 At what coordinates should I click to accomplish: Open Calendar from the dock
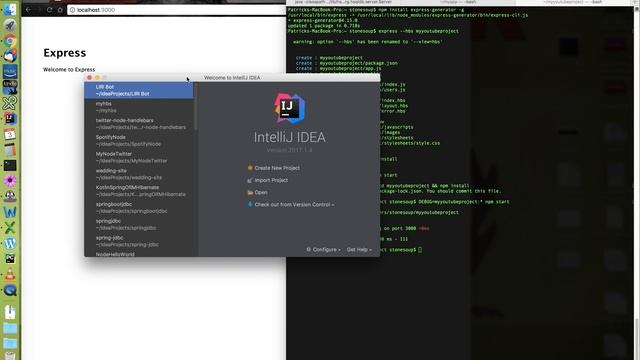pyautogui.click(x=10, y=134)
